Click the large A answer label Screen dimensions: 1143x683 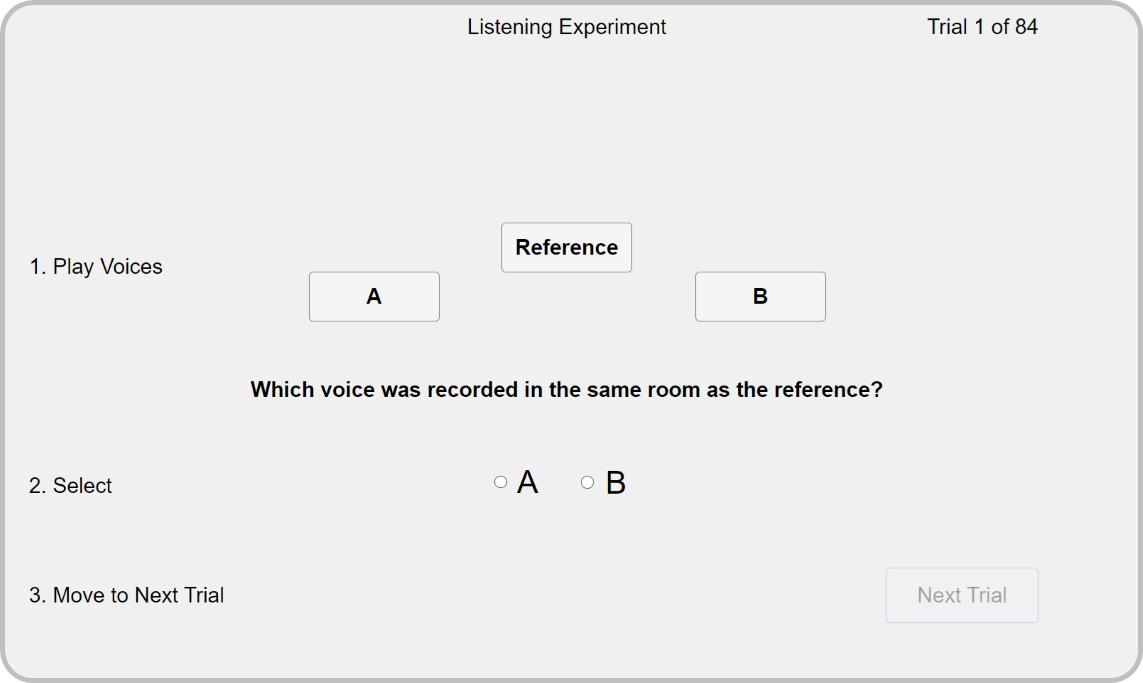527,483
